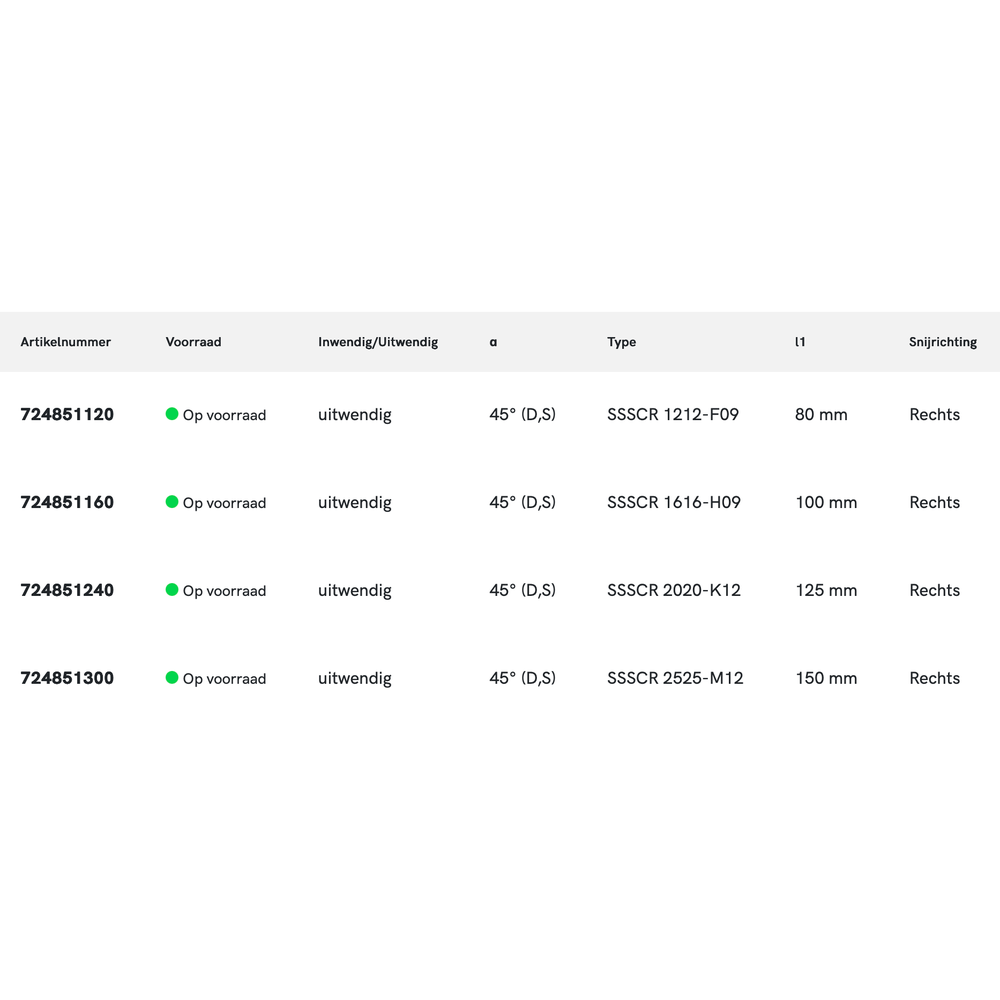
Task: Click type SSSCR 2020-K12
Action: (x=674, y=591)
